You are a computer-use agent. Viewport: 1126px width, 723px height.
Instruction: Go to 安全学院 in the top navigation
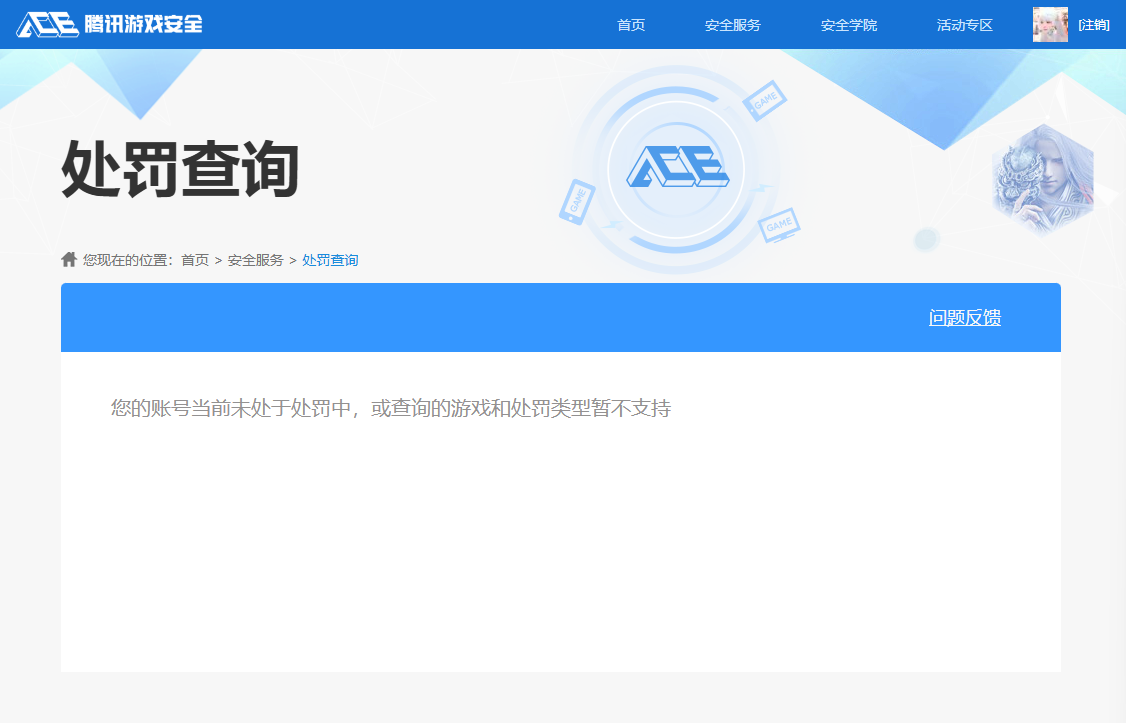[848, 25]
